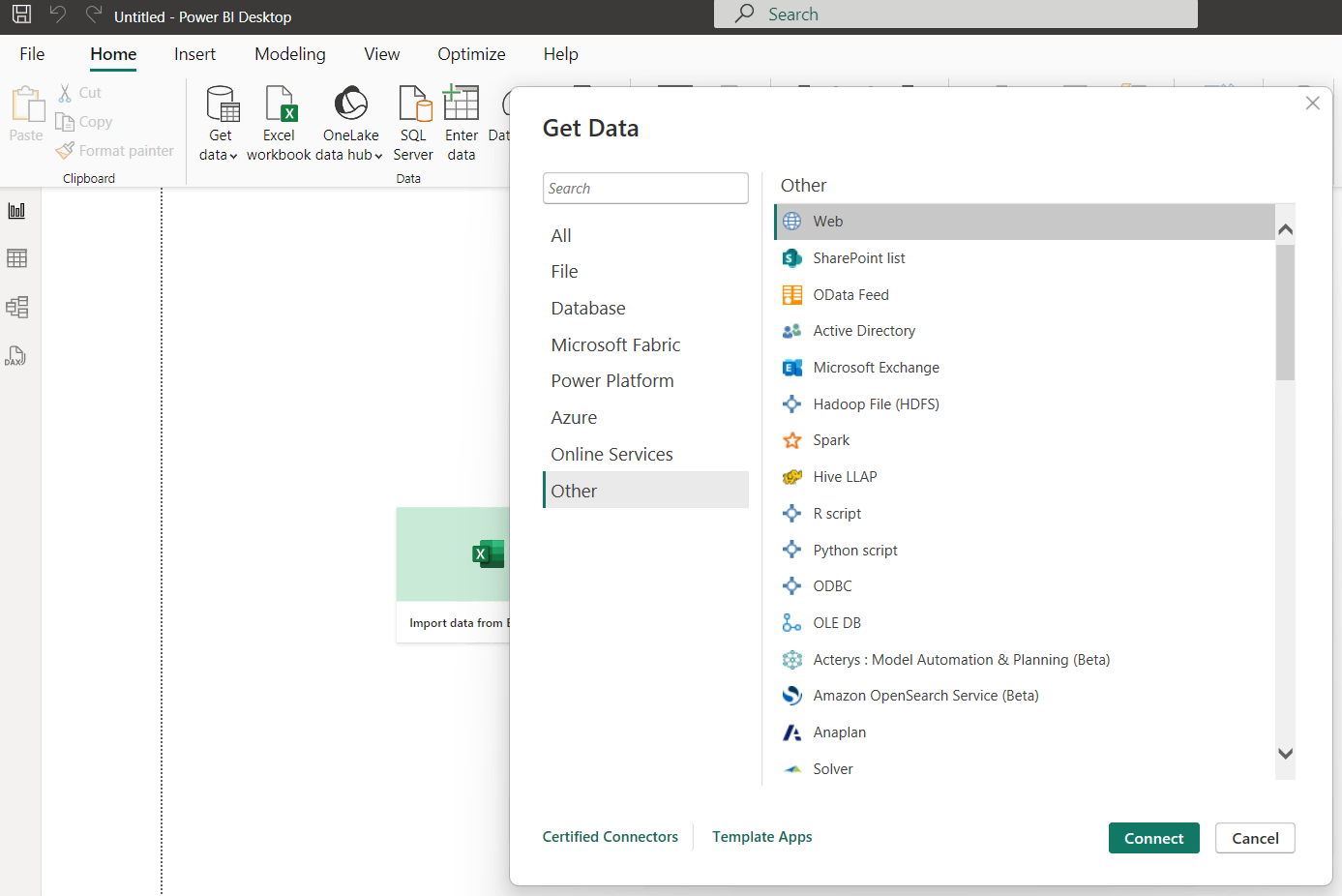Click the Save icon in title bar

(20, 15)
